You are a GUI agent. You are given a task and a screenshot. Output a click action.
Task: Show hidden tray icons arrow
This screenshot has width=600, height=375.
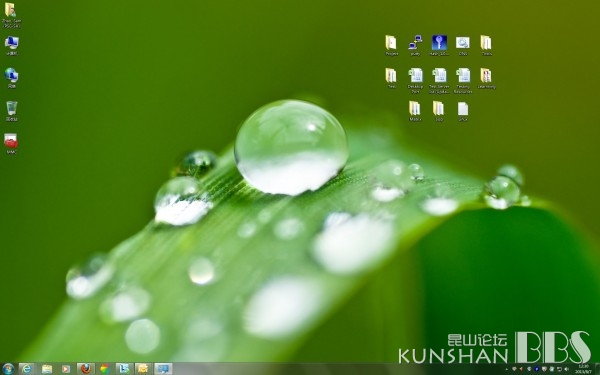[507, 369]
